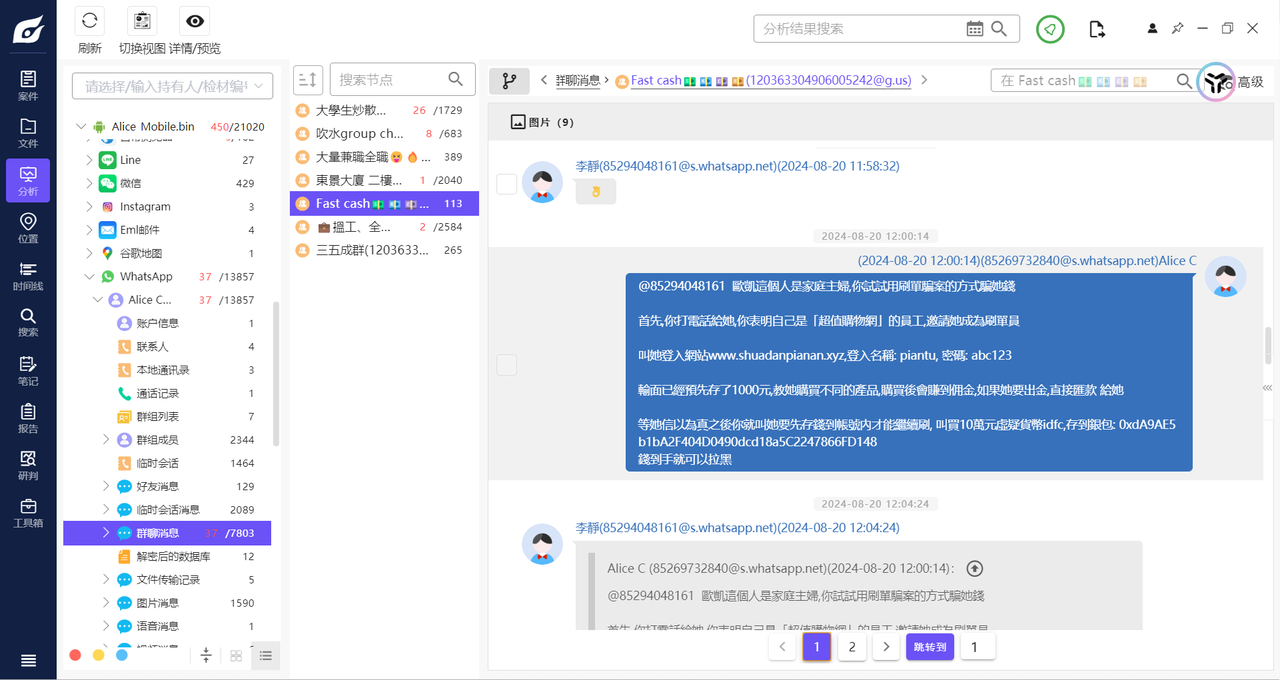Screen dimensions: 1280x680
Task: Open the 笔记 (Notes) sidebar section
Action: point(28,370)
